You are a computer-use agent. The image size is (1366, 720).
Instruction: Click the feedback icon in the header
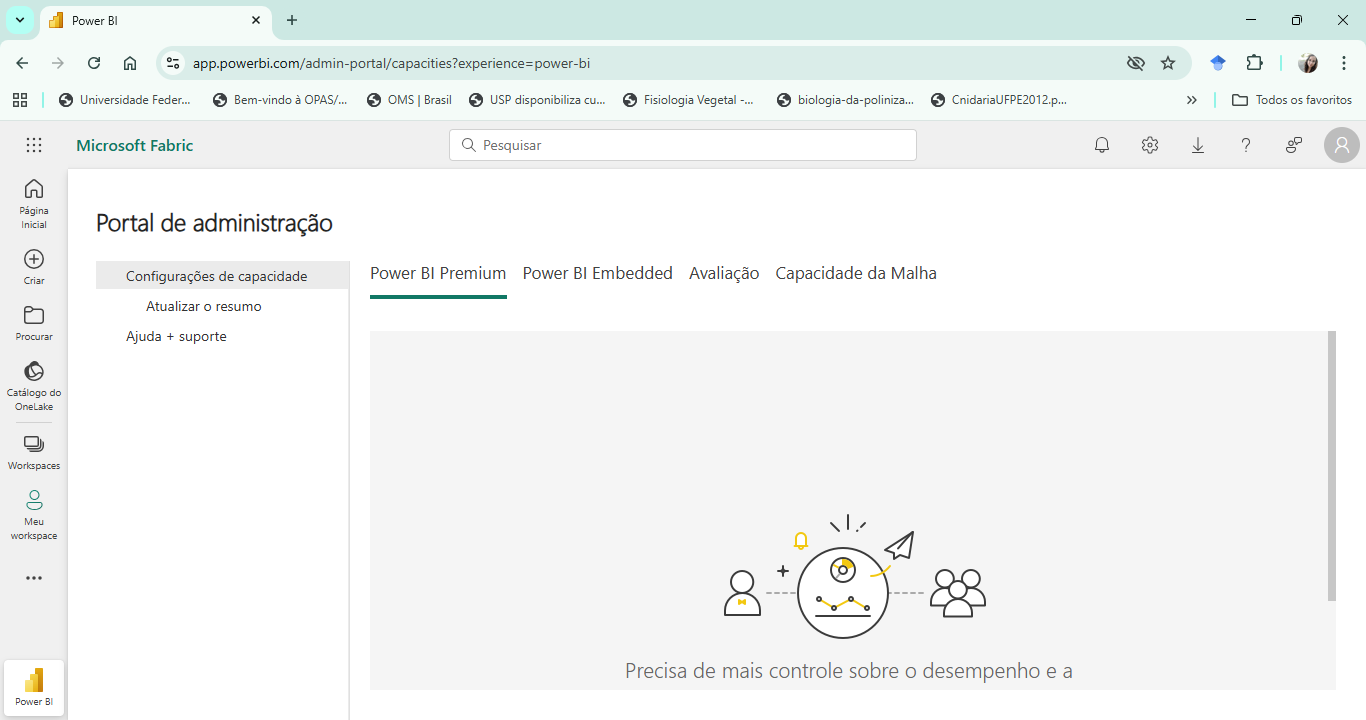click(x=1294, y=145)
